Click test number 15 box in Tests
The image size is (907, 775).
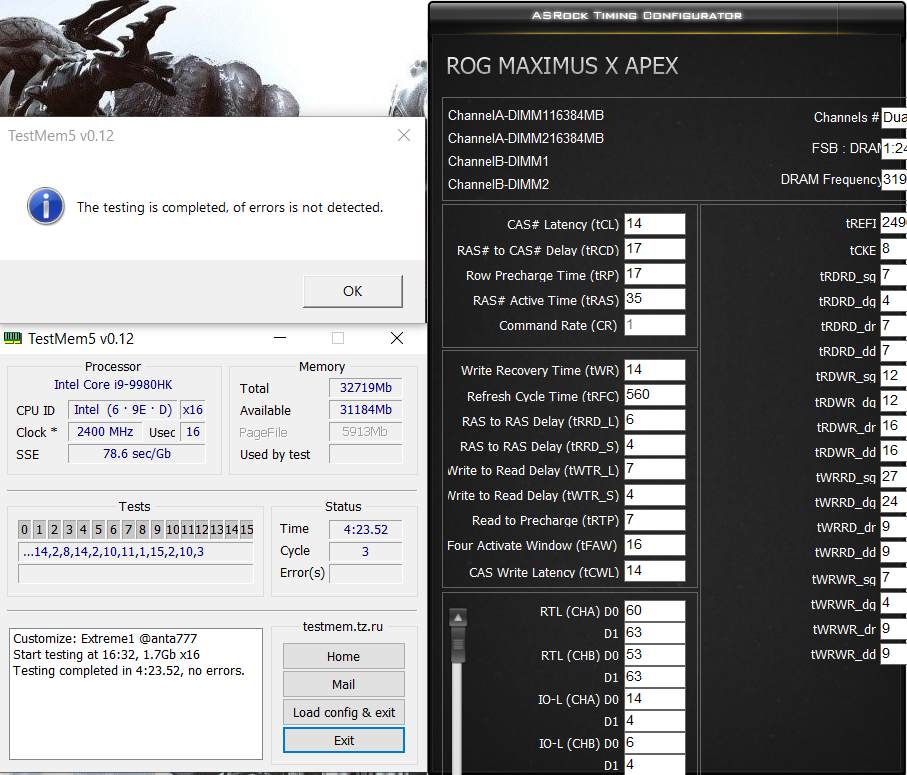tap(246, 529)
